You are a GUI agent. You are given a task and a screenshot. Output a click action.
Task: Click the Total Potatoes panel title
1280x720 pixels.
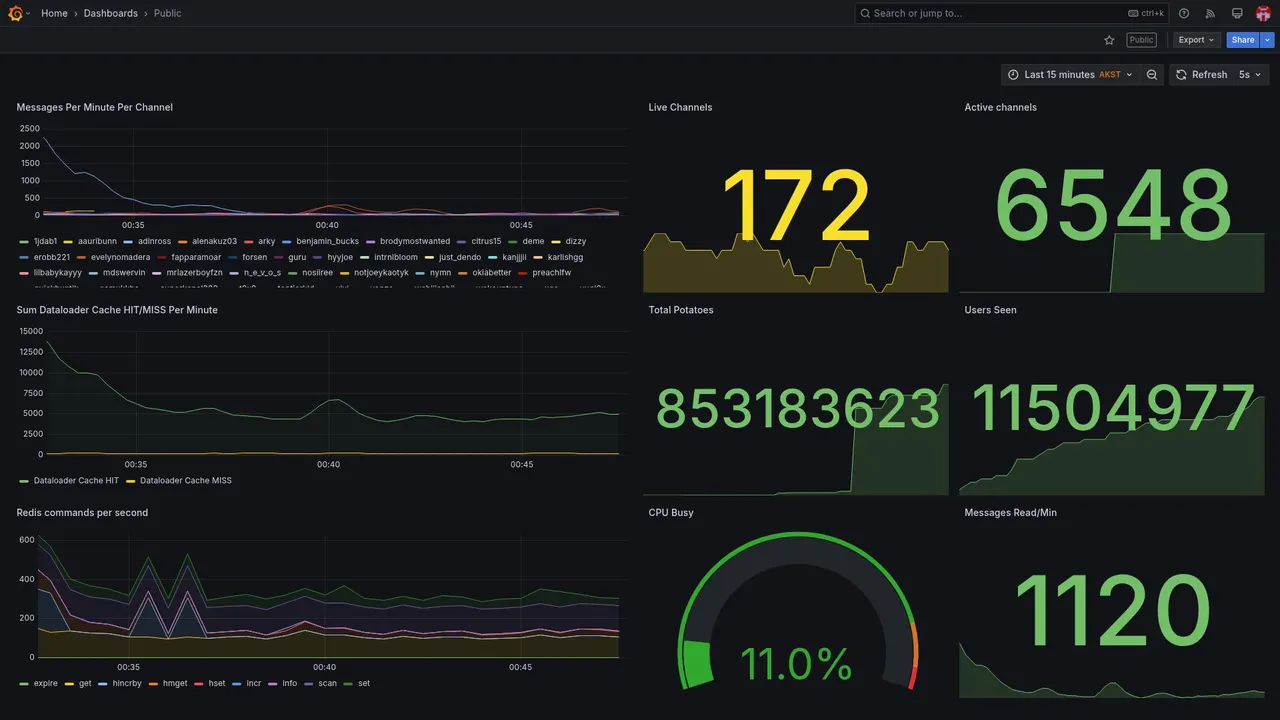681,310
